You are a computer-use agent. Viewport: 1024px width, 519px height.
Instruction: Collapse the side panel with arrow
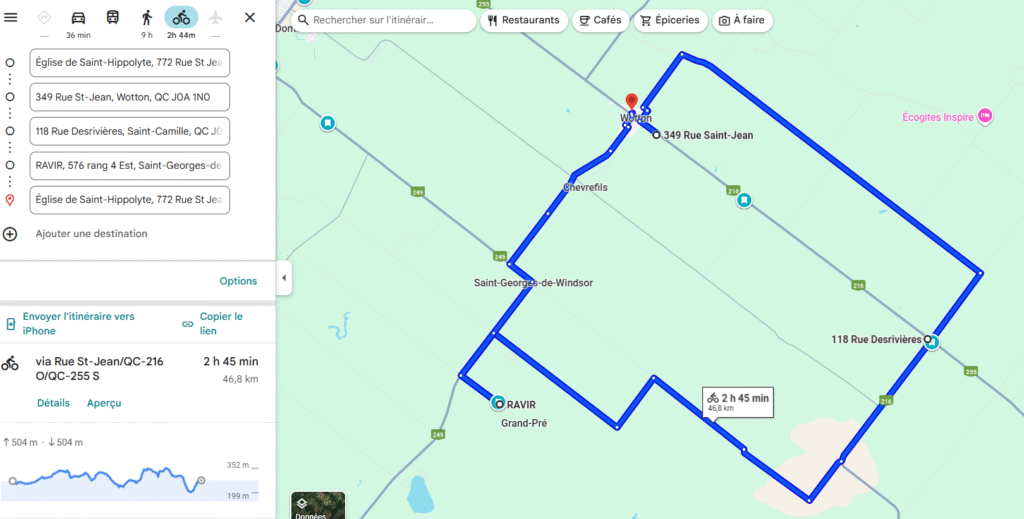click(x=284, y=277)
